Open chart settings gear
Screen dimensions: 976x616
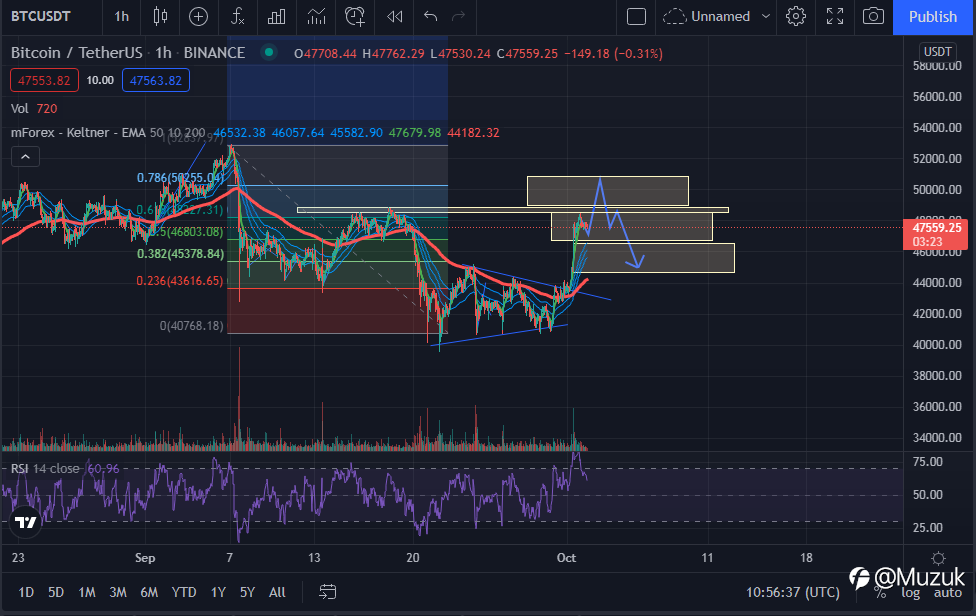(795, 17)
